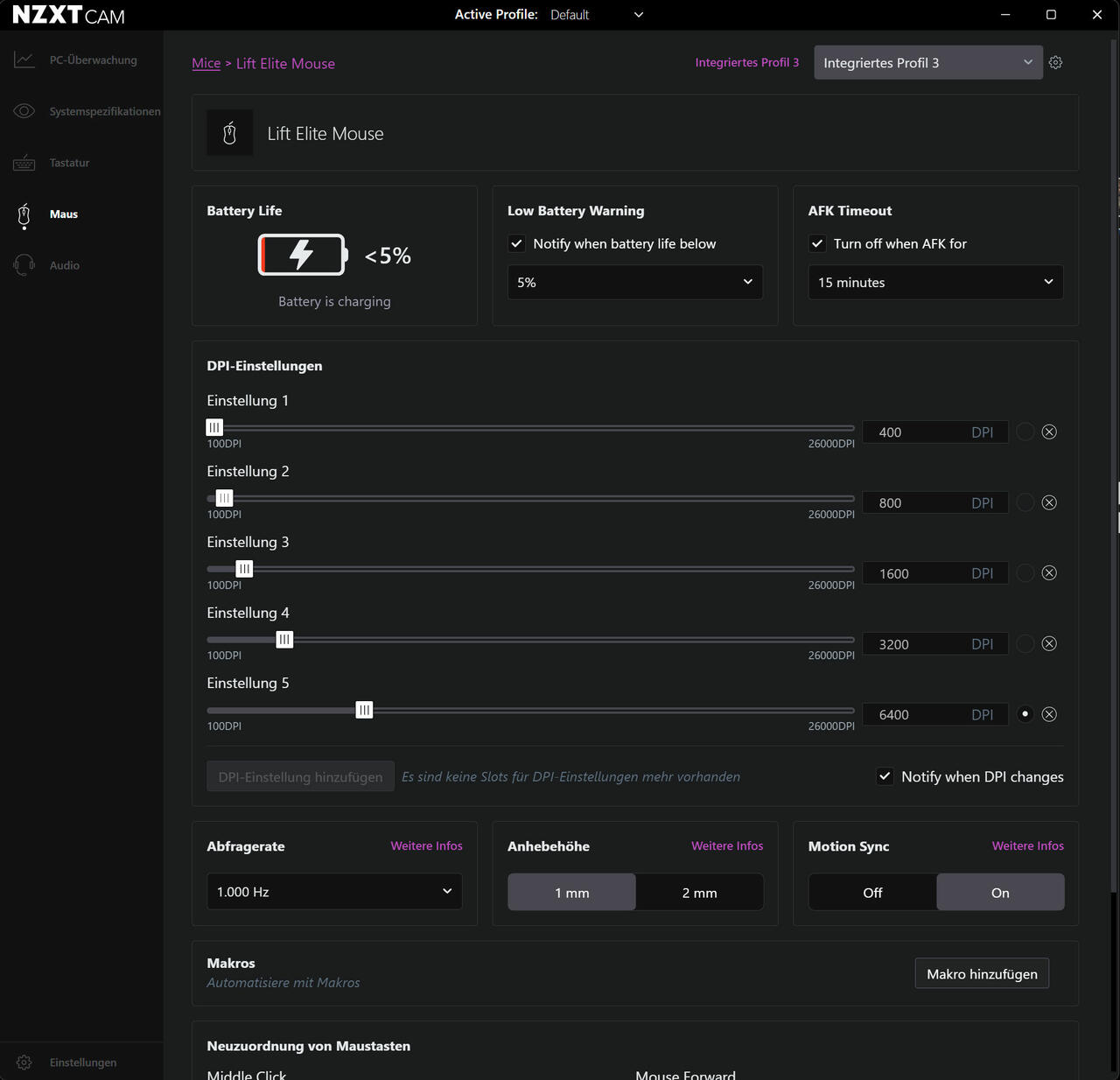Uncheck Turn off when AFK for
The width and height of the screenshot is (1120, 1080).
[x=817, y=244]
